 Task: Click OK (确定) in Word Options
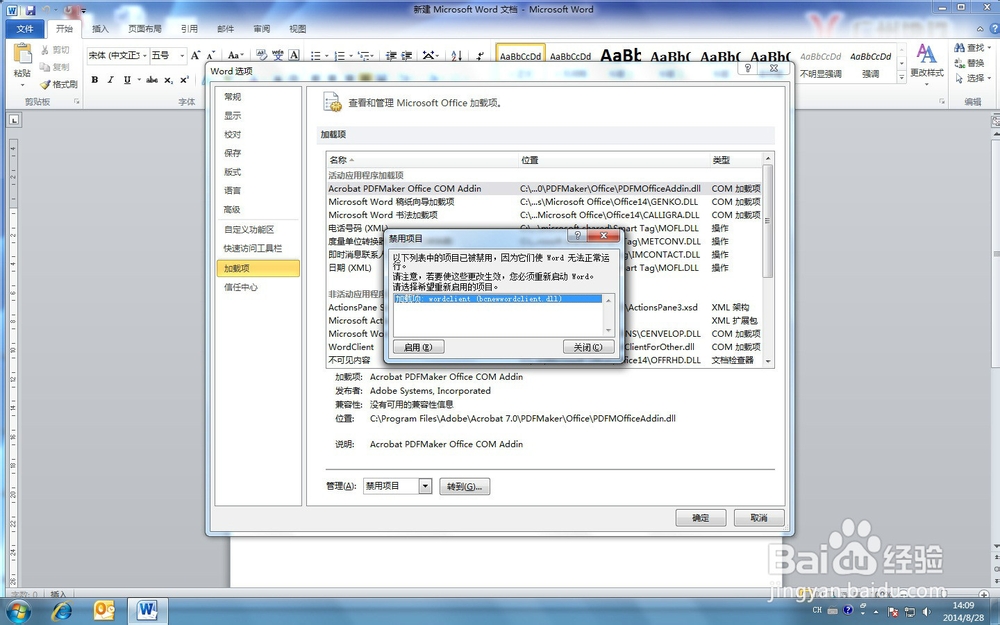[701, 518]
